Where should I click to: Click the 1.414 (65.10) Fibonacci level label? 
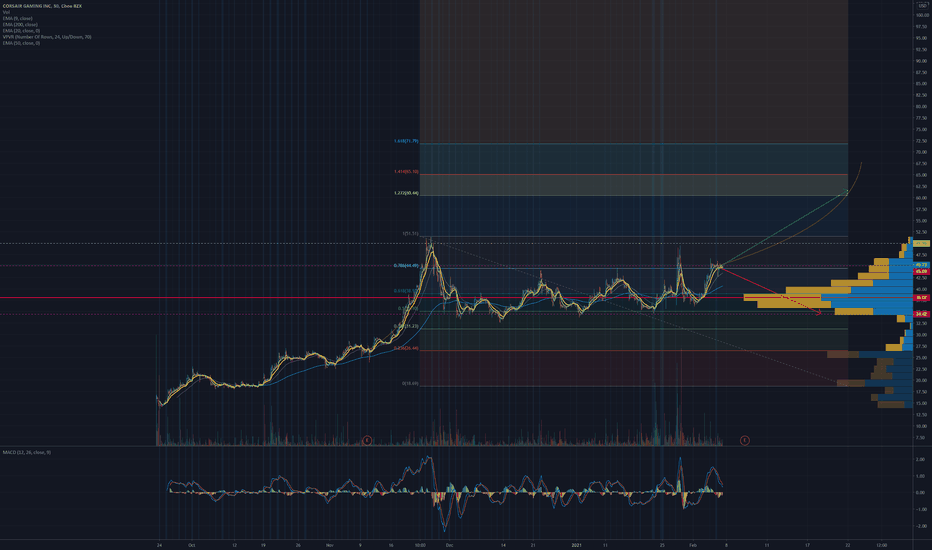[406, 172]
